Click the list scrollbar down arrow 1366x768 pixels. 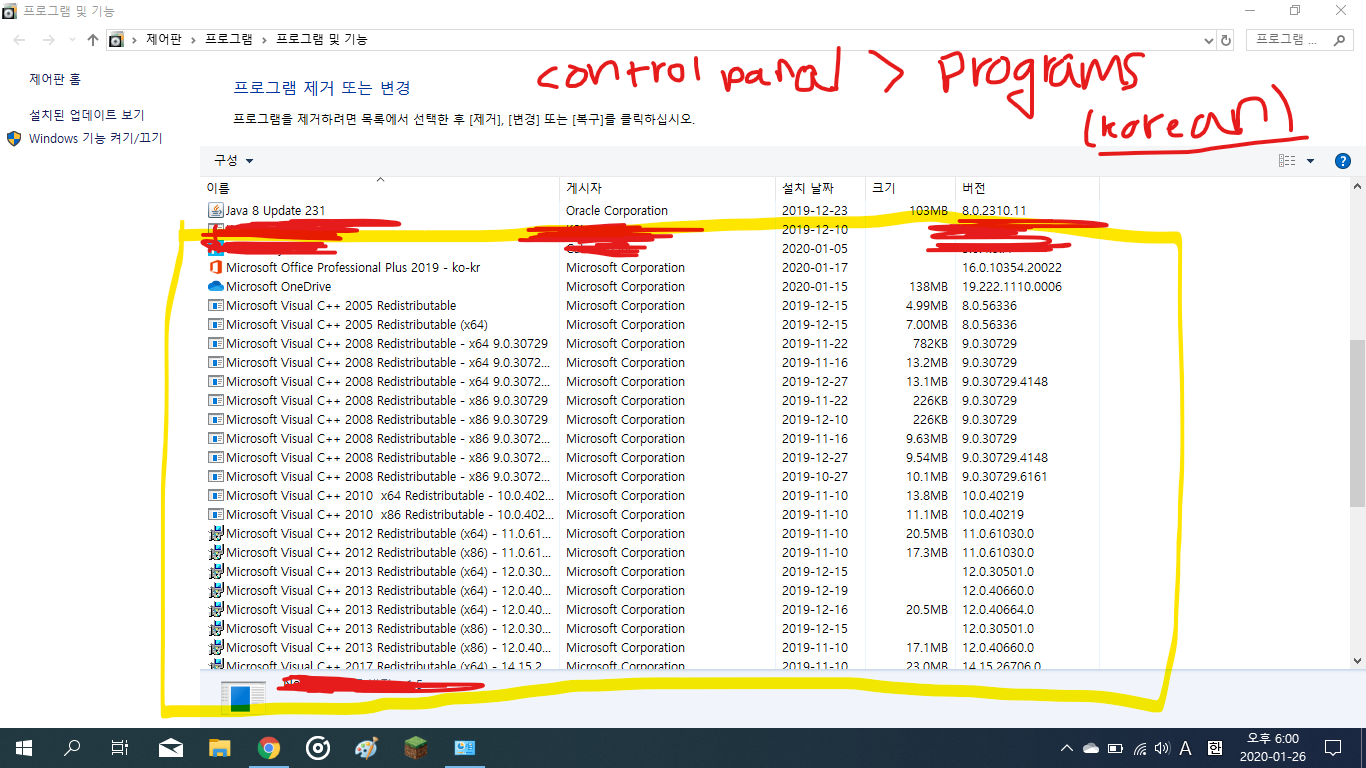1357,661
